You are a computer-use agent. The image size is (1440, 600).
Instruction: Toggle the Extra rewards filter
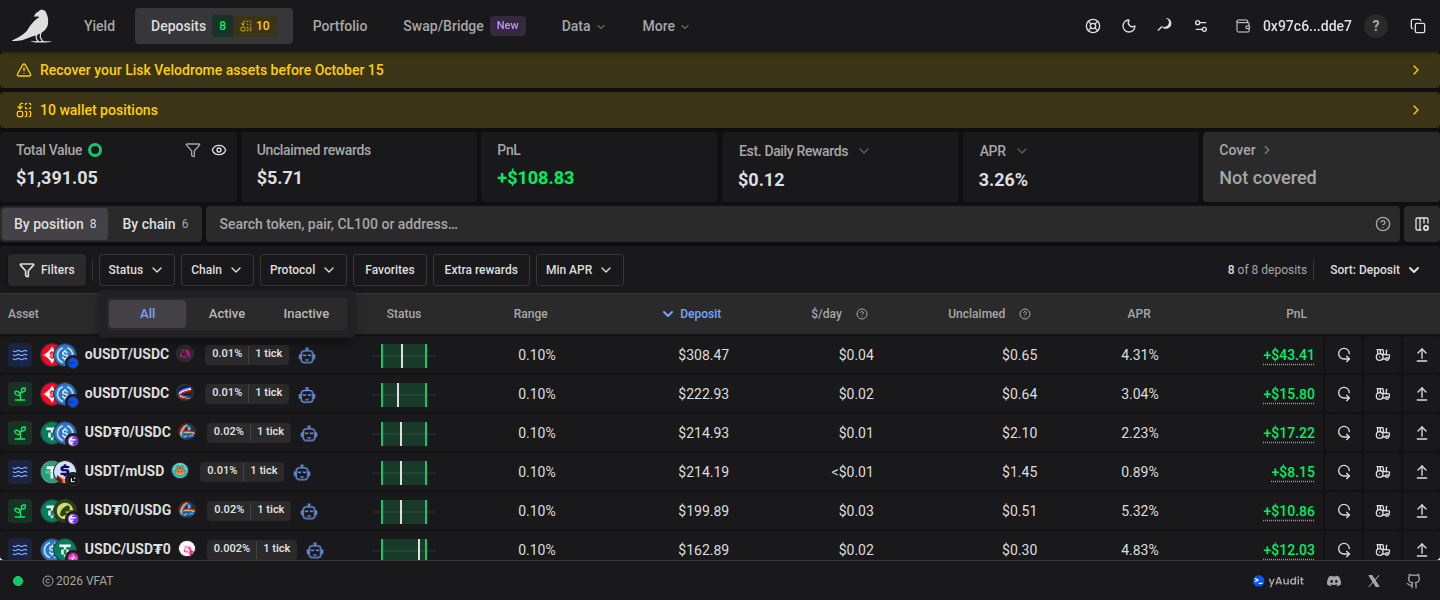[x=481, y=270]
